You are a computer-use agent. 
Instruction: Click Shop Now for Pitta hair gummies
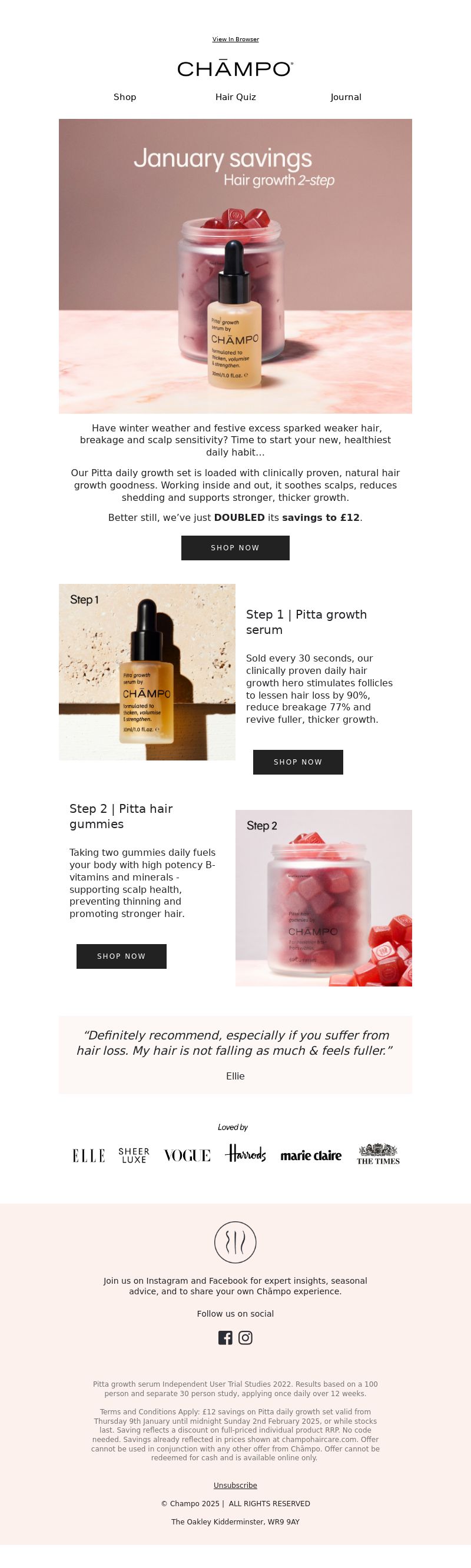tap(122, 956)
